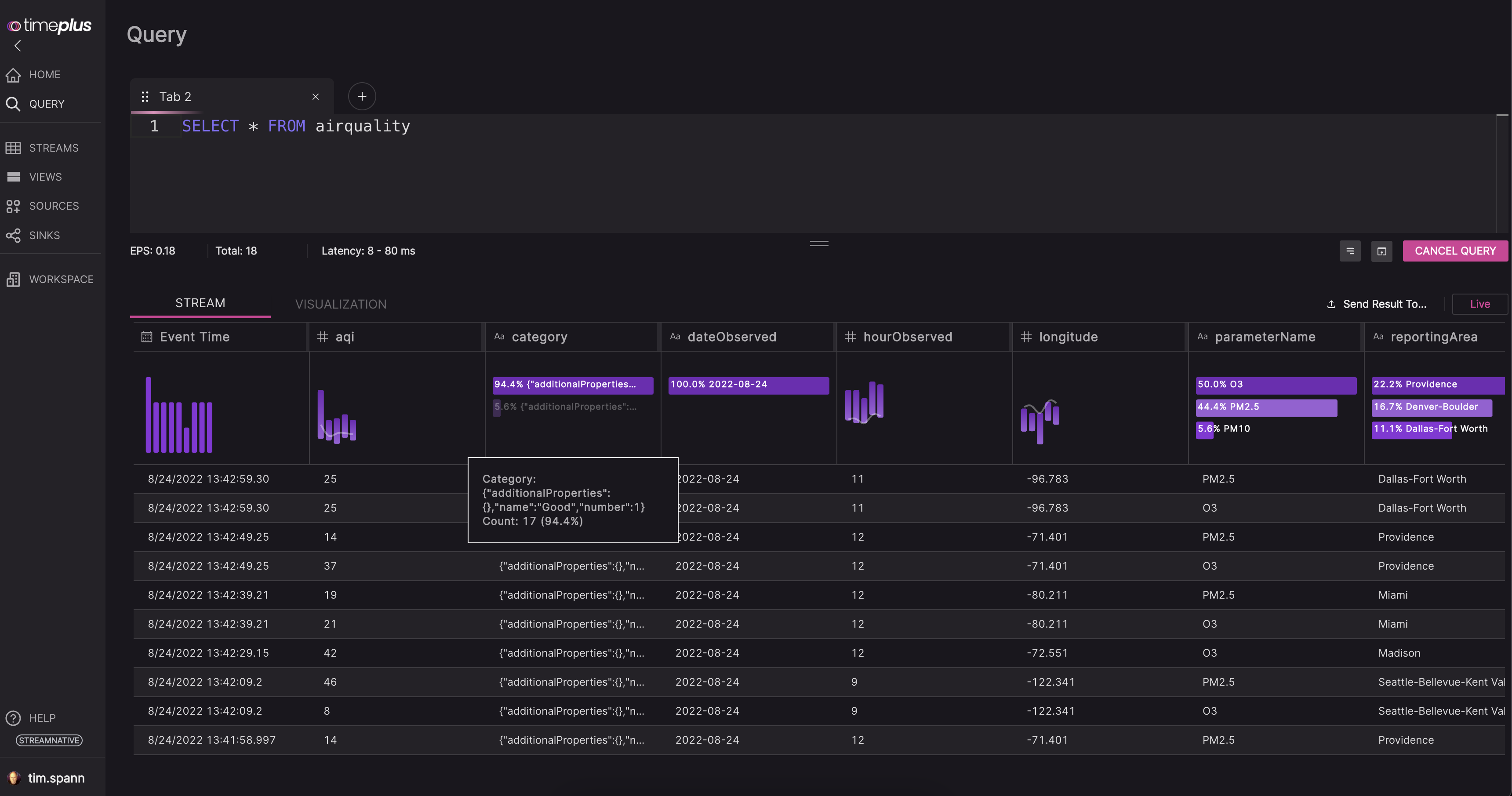
Task: Switch to the Visualization tab
Action: coord(341,304)
